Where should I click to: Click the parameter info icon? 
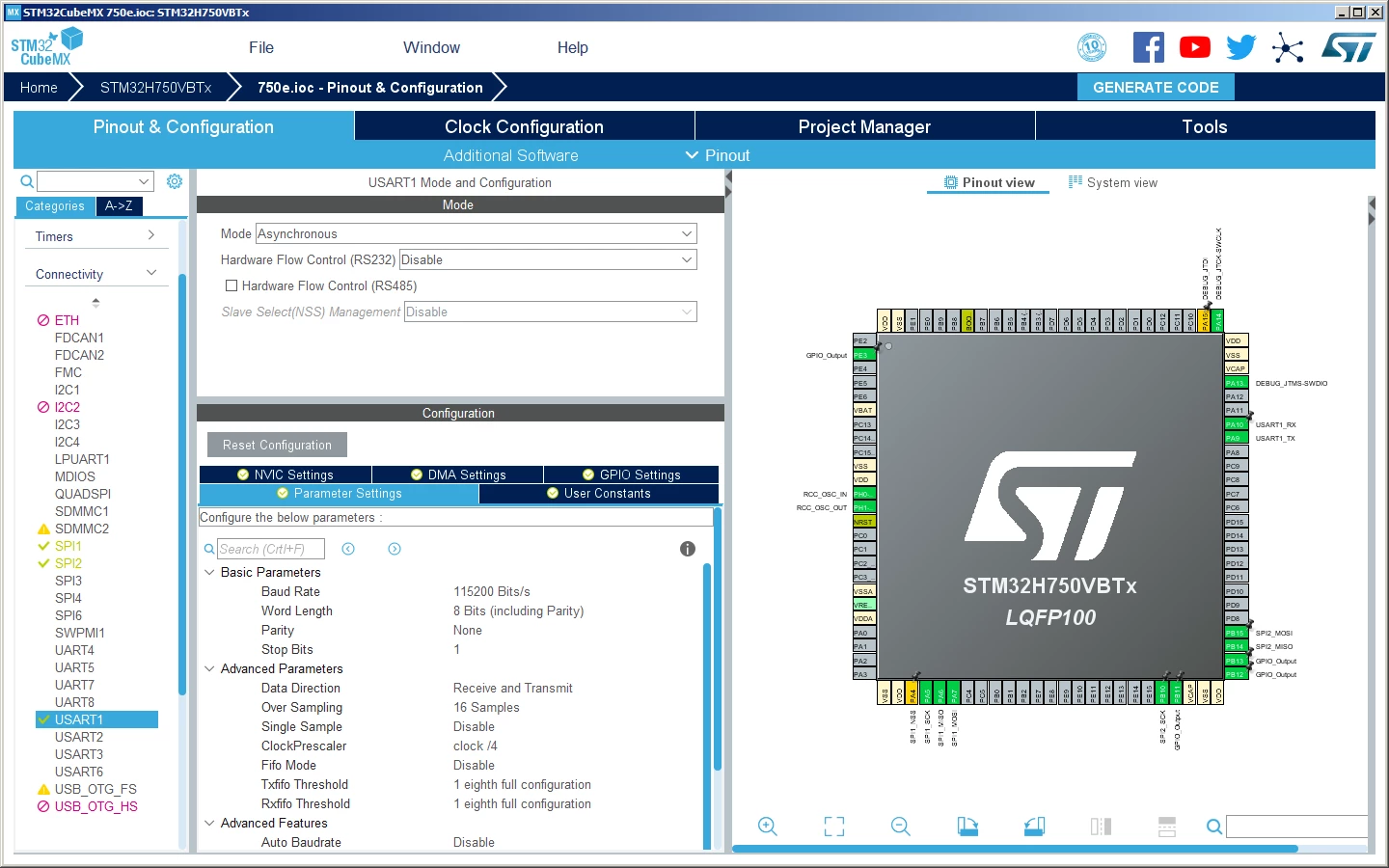coord(688,549)
